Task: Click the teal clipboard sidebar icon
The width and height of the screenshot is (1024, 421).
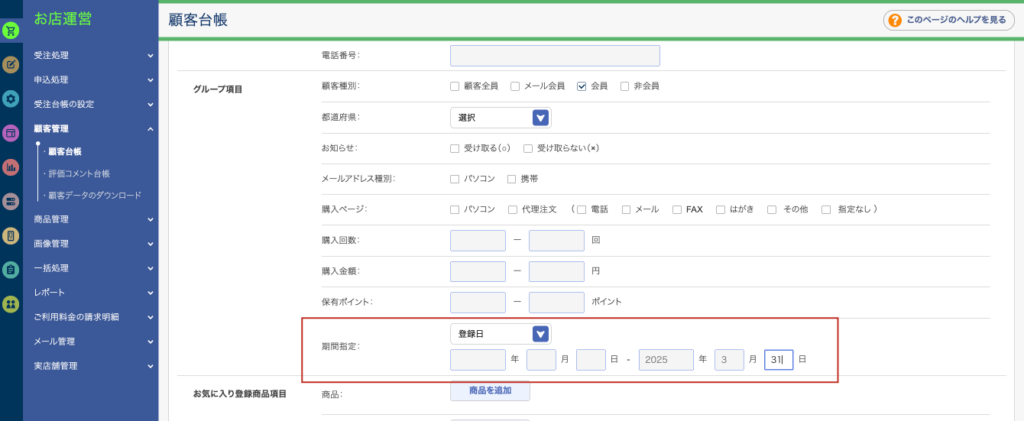Action: [x=11, y=269]
